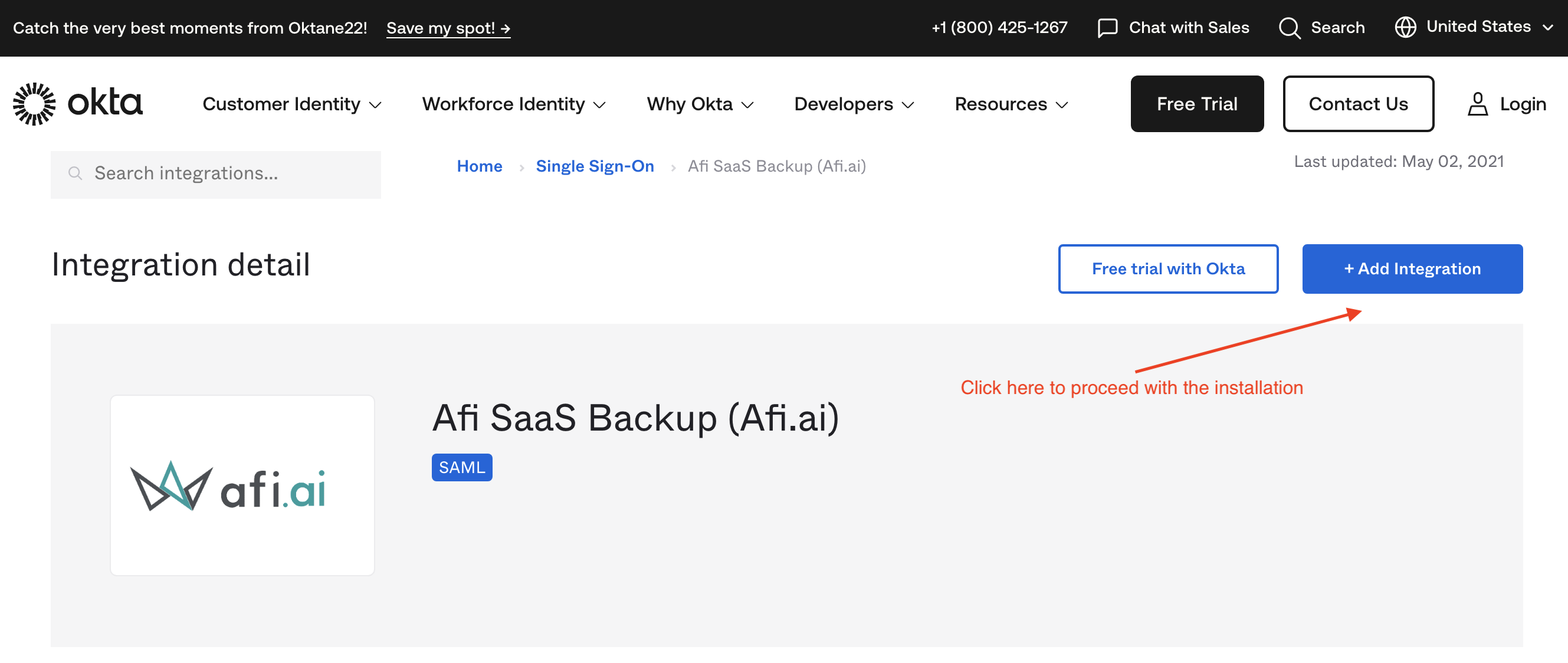Expand the Customer Identity menu

tap(291, 104)
